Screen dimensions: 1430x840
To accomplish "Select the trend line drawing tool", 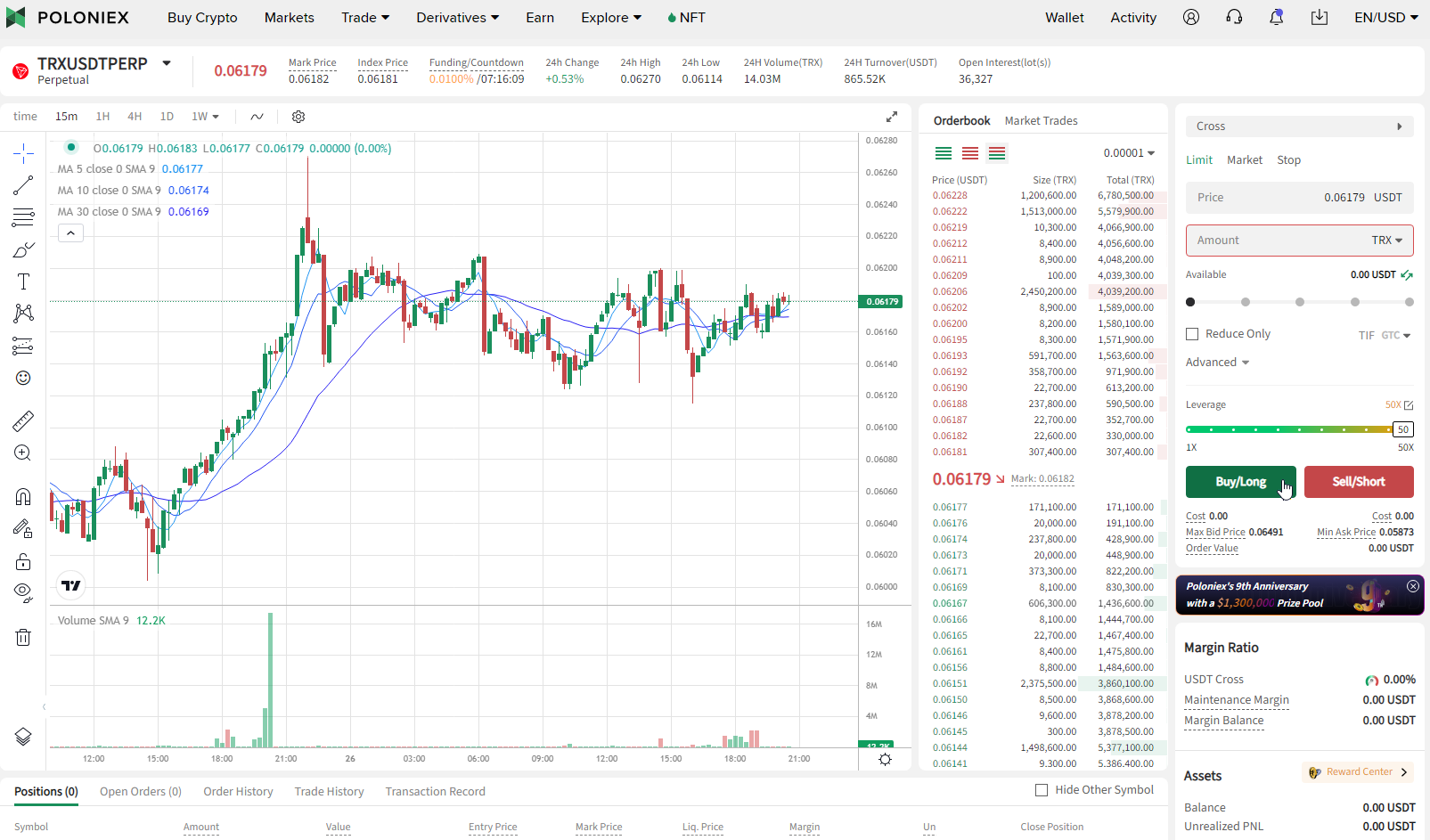I will click(x=23, y=185).
